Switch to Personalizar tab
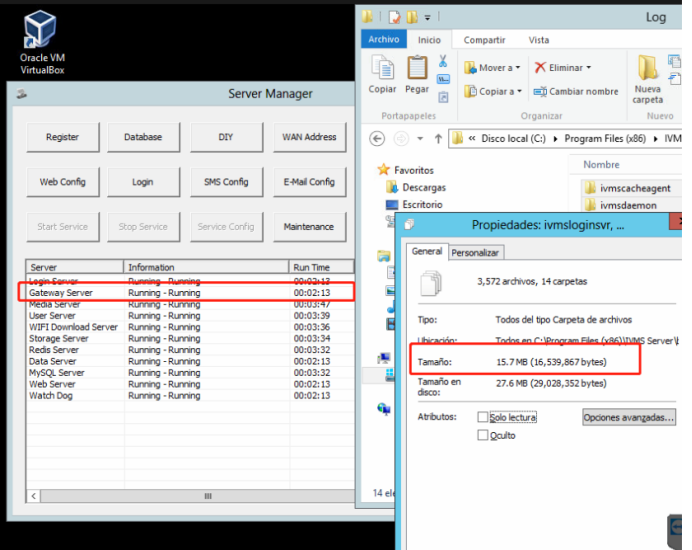 tap(475, 252)
